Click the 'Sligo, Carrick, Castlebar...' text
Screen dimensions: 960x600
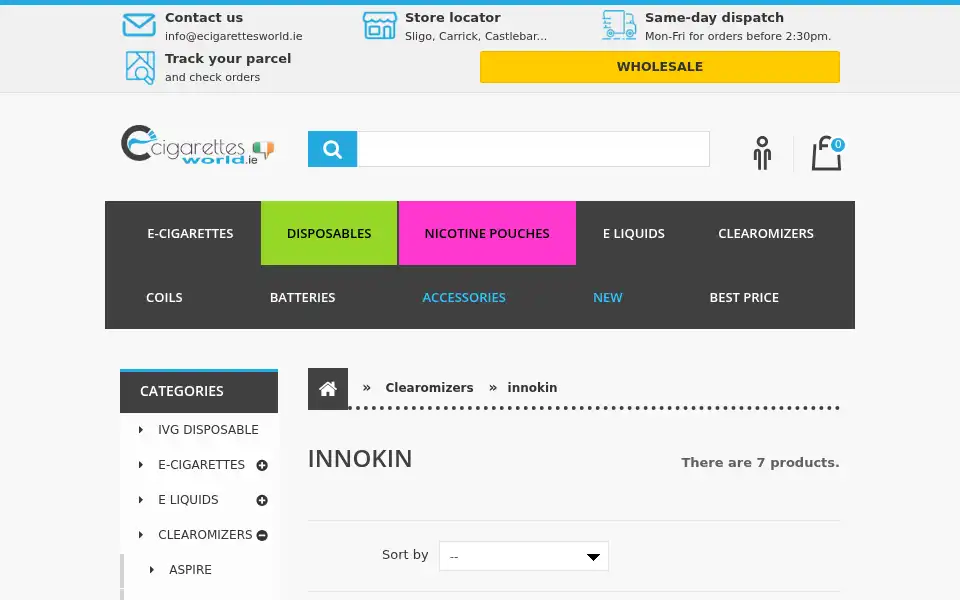pos(476,36)
